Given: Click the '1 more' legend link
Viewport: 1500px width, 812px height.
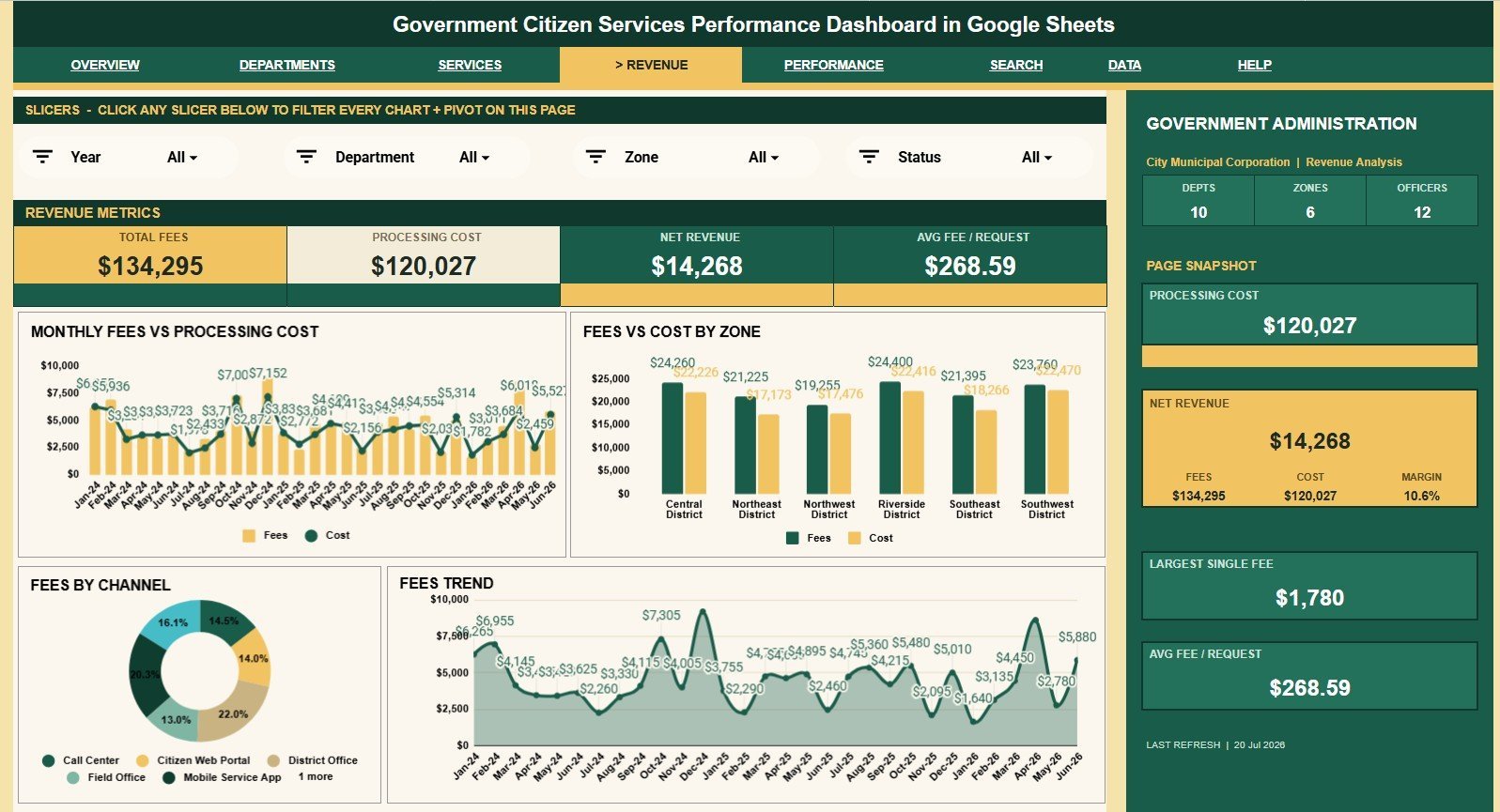Looking at the screenshot, I should (316, 776).
